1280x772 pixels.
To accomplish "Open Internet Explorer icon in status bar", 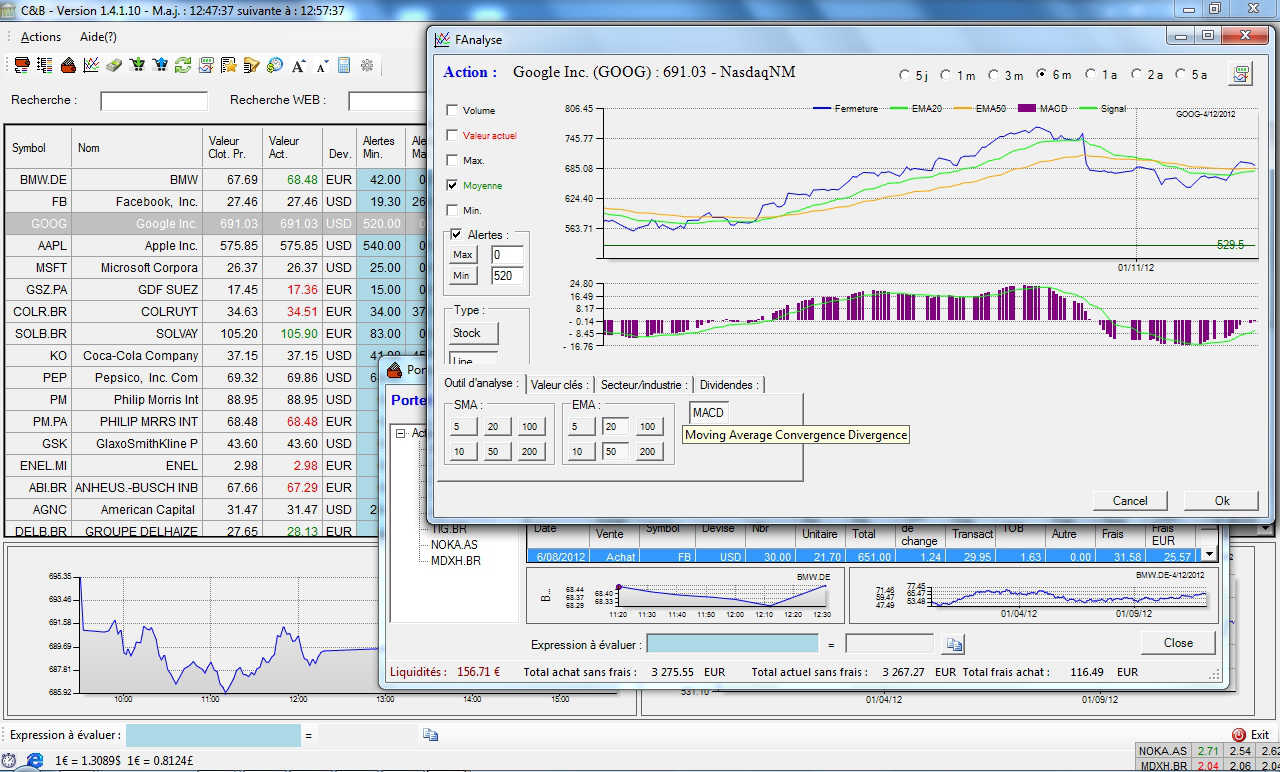I will [34, 761].
